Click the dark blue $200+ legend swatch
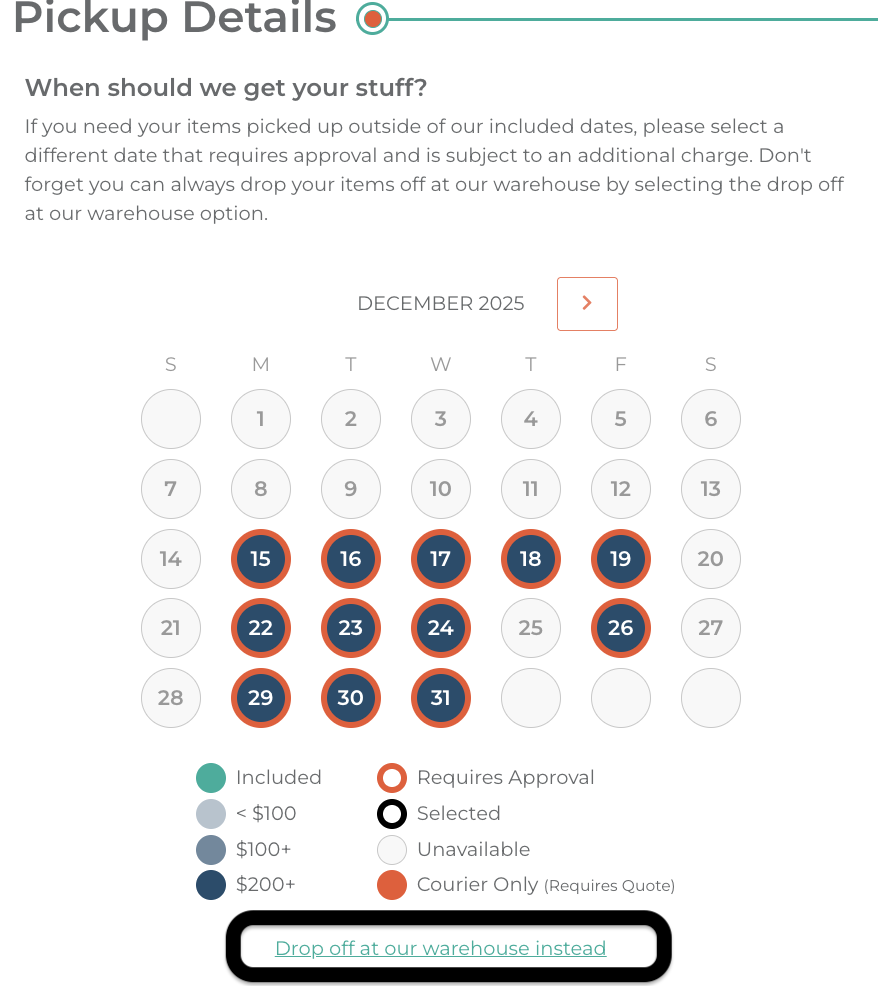 [x=211, y=885]
